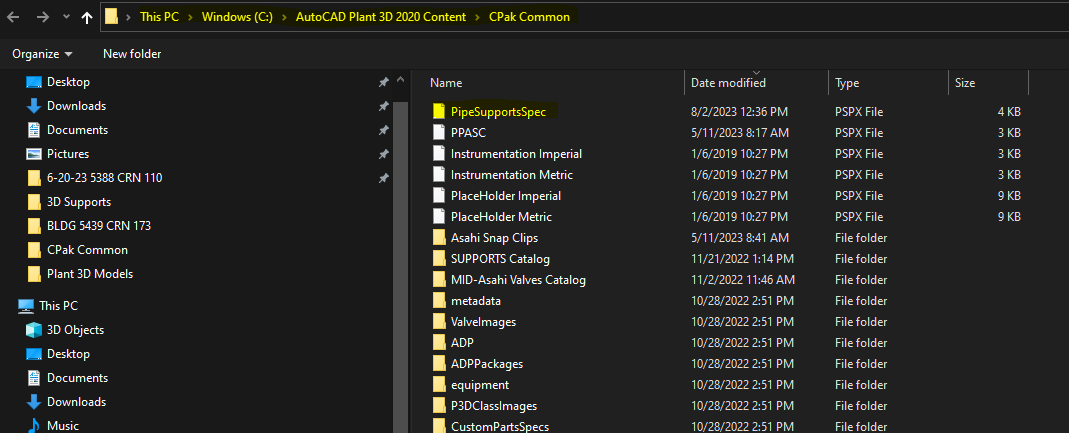Open Documents under This PC
The image size is (1069, 433).
click(x=77, y=378)
